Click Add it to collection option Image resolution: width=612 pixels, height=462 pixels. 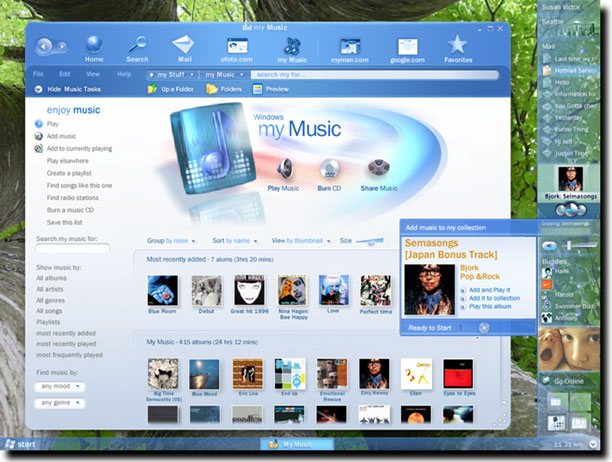494,298
